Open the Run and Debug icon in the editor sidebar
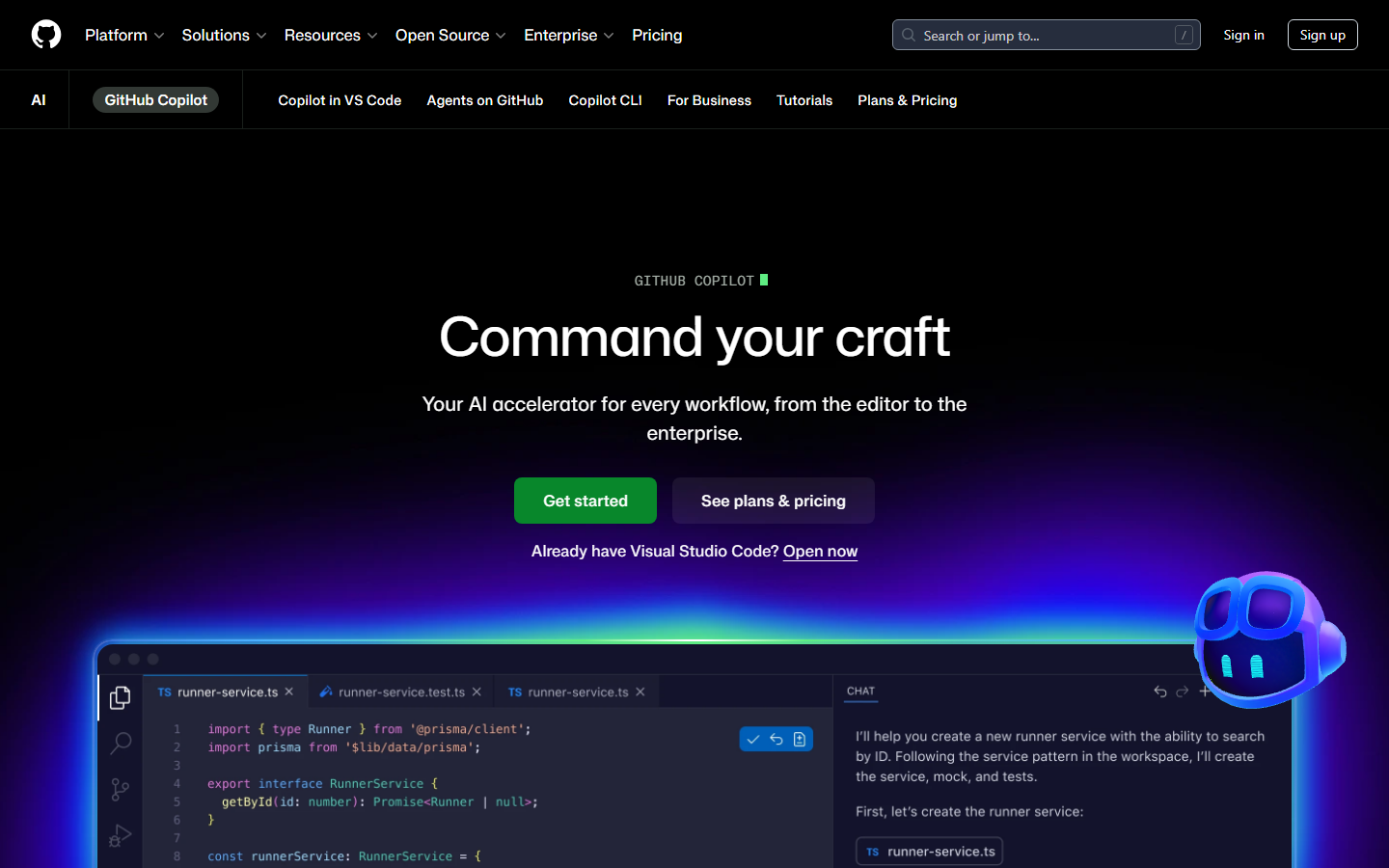The image size is (1389, 868). [x=121, y=835]
